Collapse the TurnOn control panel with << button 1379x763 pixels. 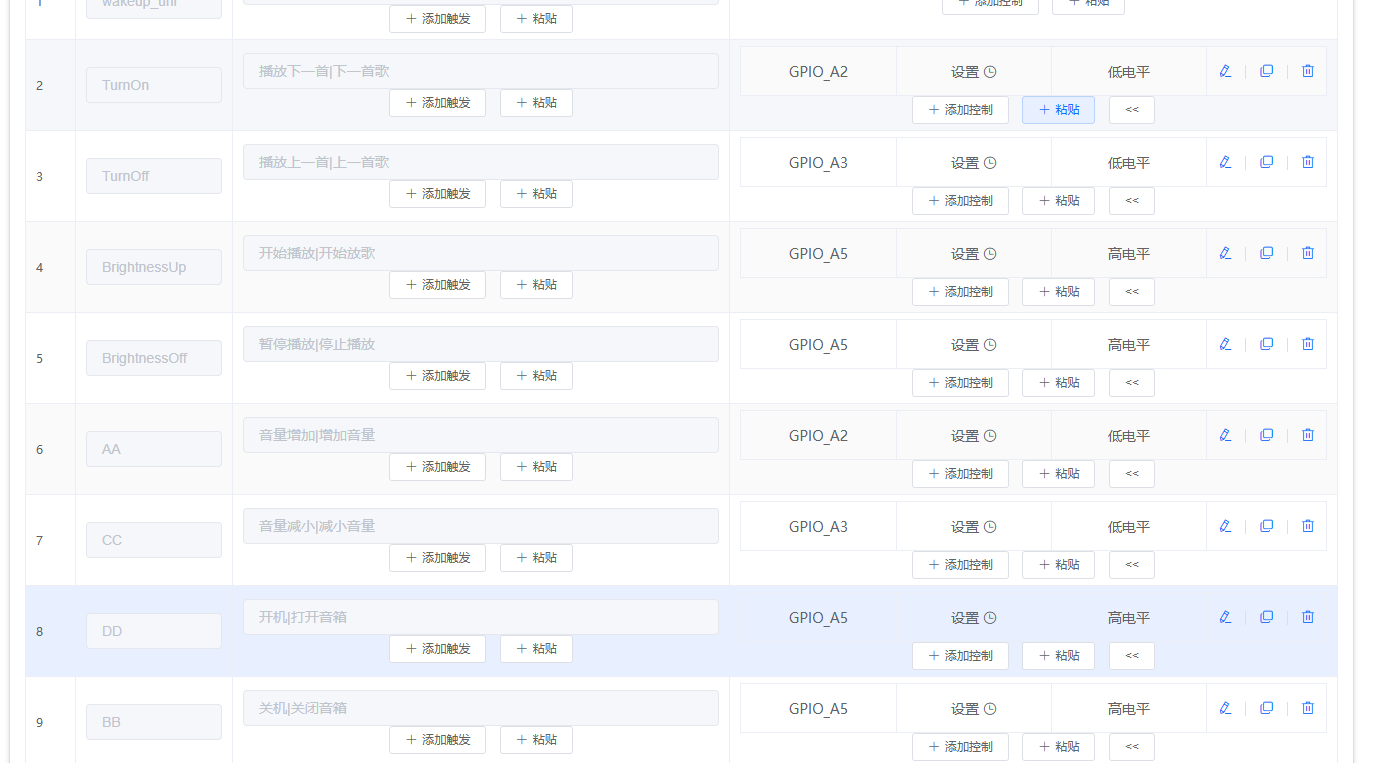click(1131, 109)
